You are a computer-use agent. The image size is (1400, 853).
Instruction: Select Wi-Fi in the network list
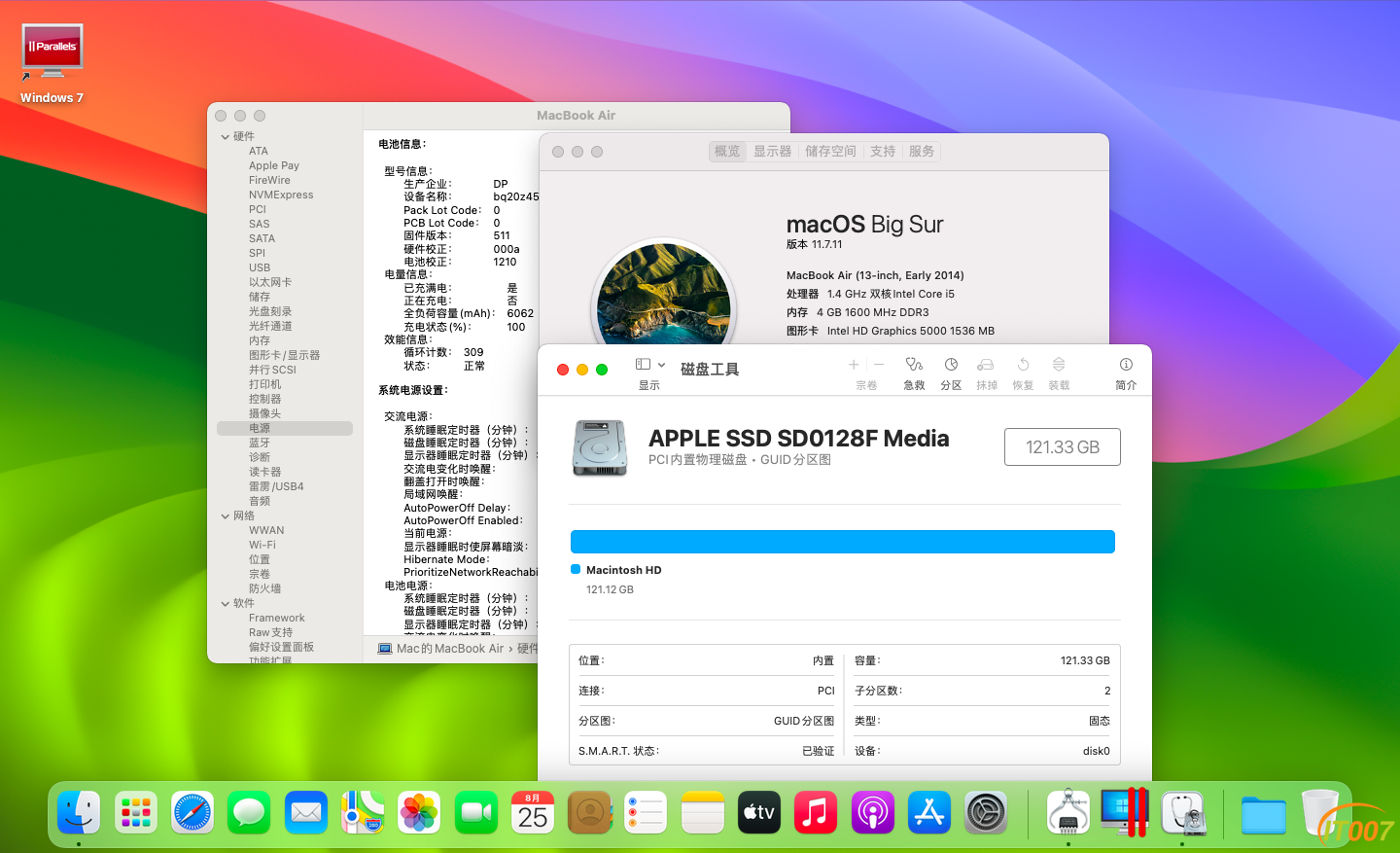[x=262, y=545]
